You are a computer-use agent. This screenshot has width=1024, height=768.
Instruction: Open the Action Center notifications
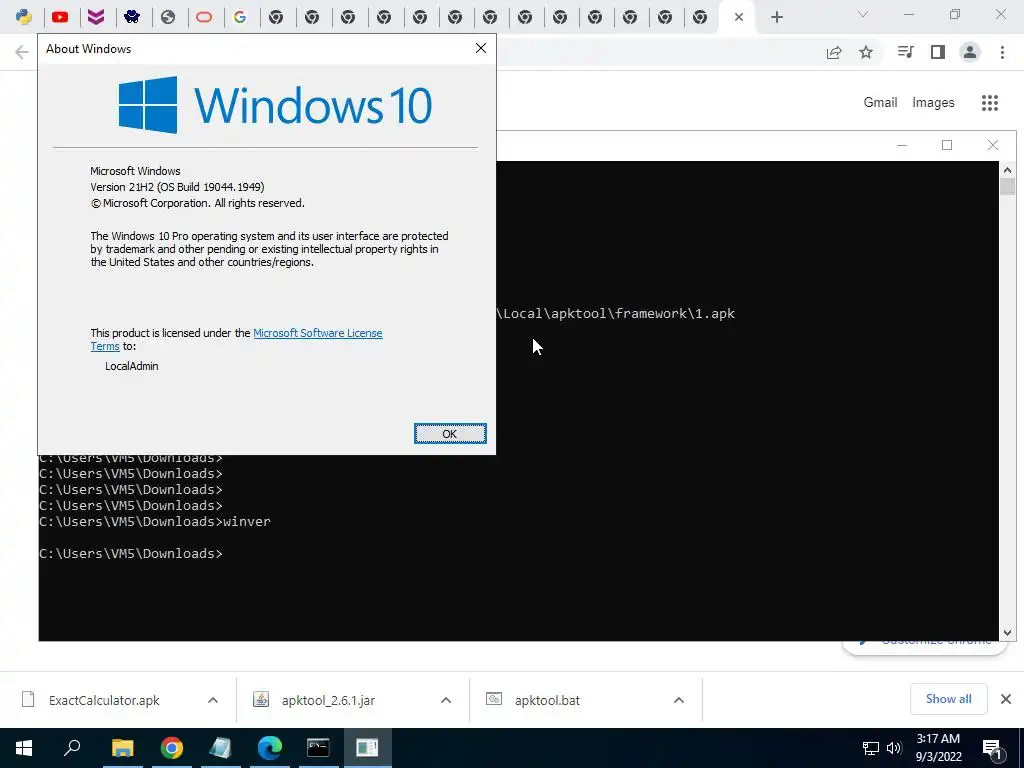coord(992,748)
